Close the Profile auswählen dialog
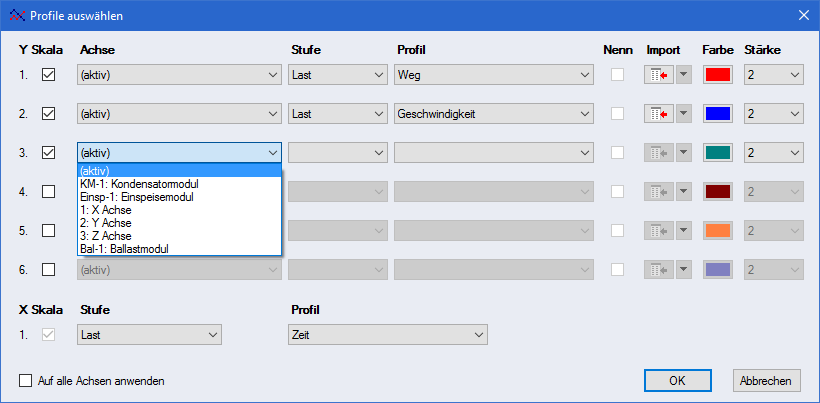The image size is (820, 403). pos(803,14)
